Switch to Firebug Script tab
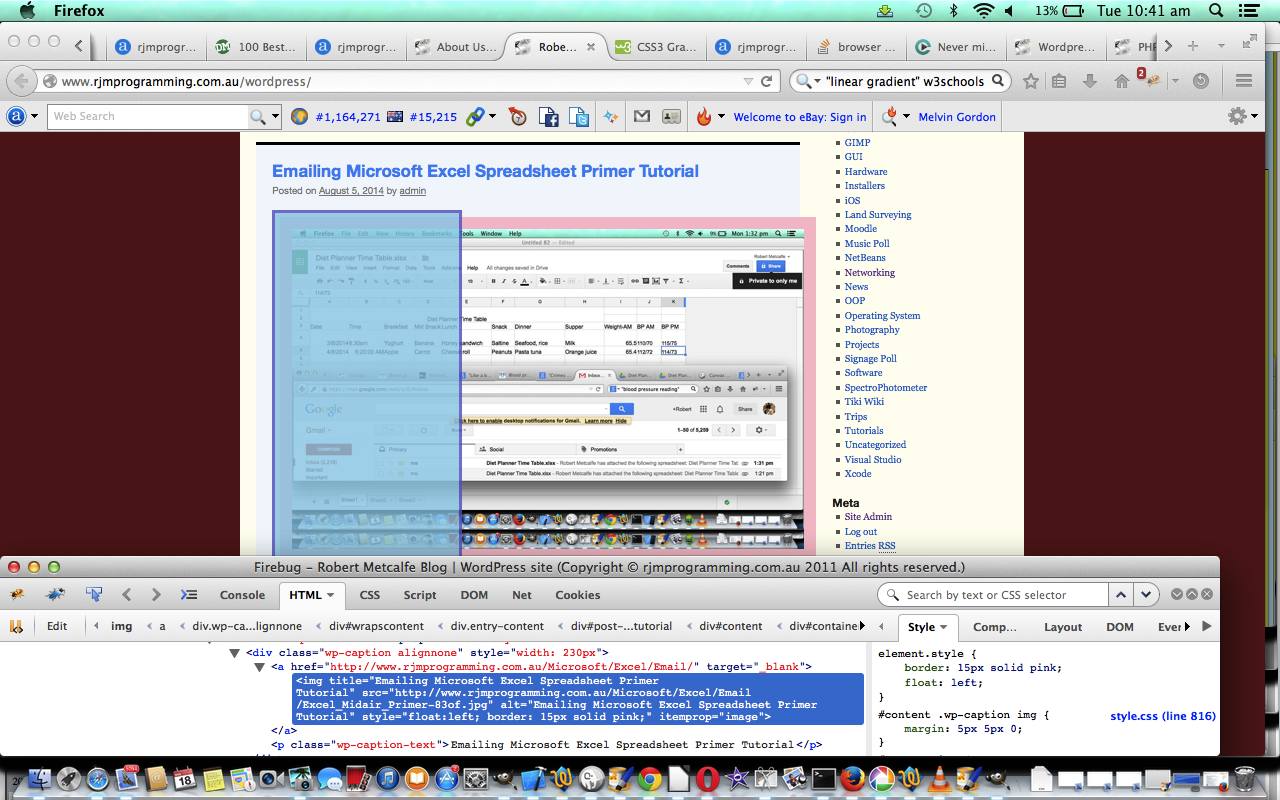The height and width of the screenshot is (800, 1280). [420, 594]
